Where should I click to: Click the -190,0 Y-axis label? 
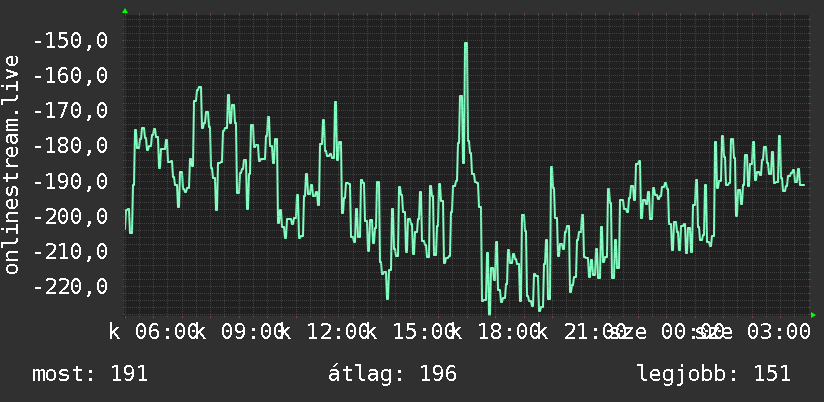pyautogui.click(x=71, y=181)
